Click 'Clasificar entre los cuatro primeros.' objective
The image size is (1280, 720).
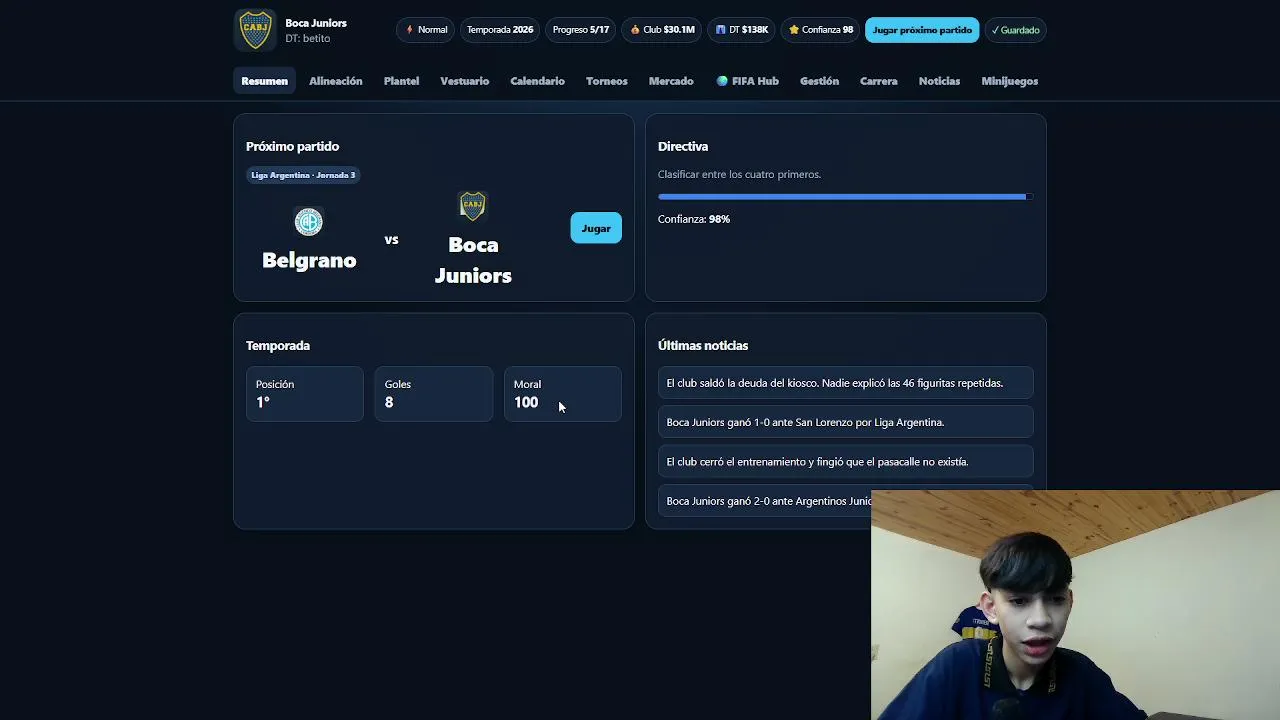coord(739,174)
